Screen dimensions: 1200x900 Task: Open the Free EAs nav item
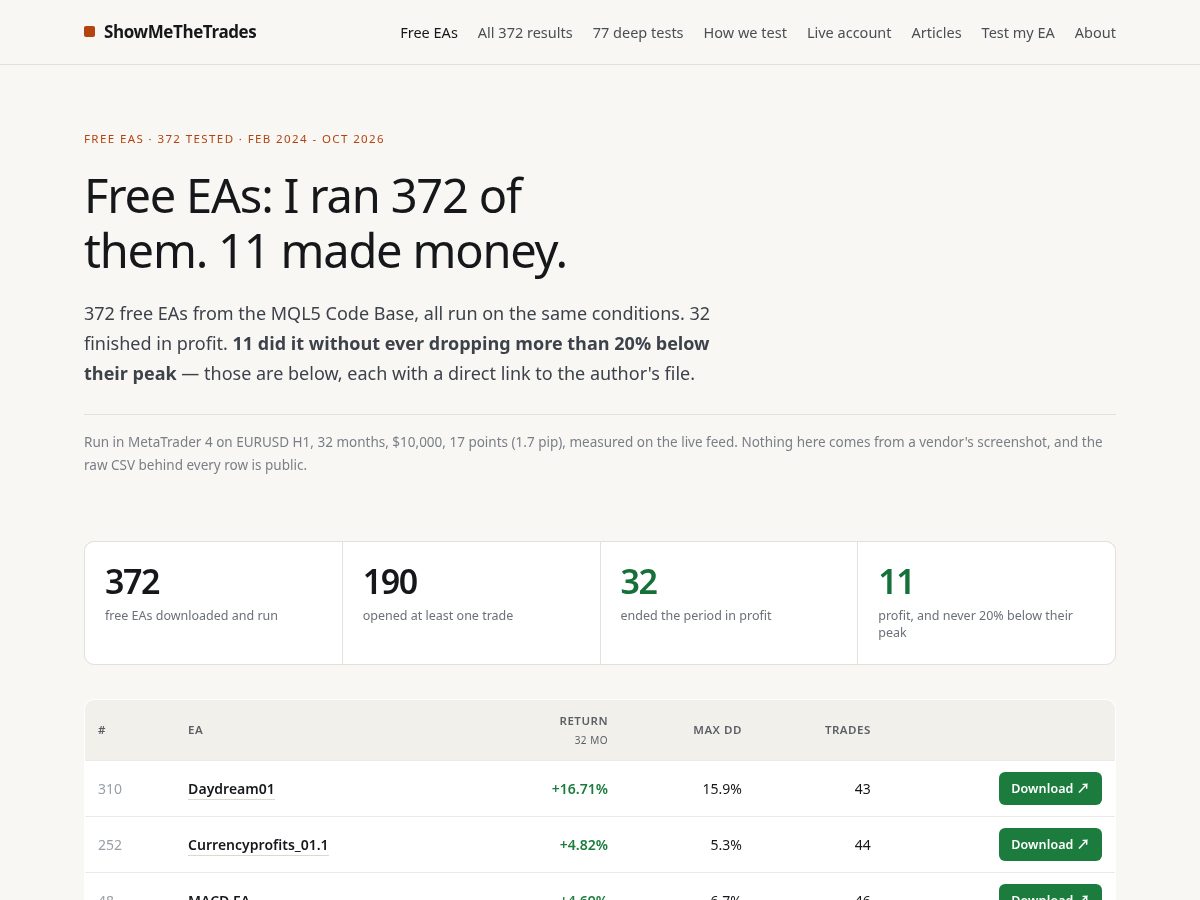click(429, 33)
